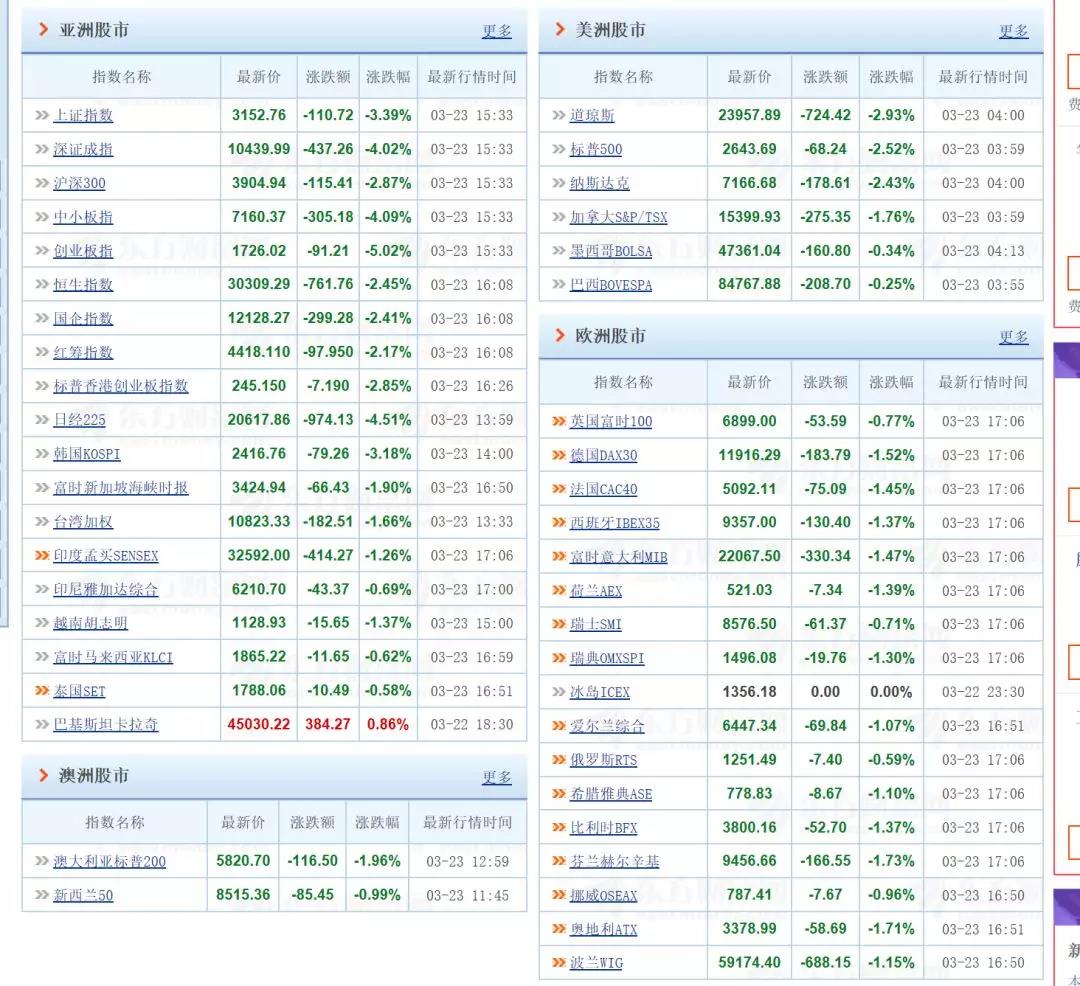This screenshot has width=1080, height=986.
Task: Click the orange chevron in 美洲股市 header
Action: [x=559, y=29]
